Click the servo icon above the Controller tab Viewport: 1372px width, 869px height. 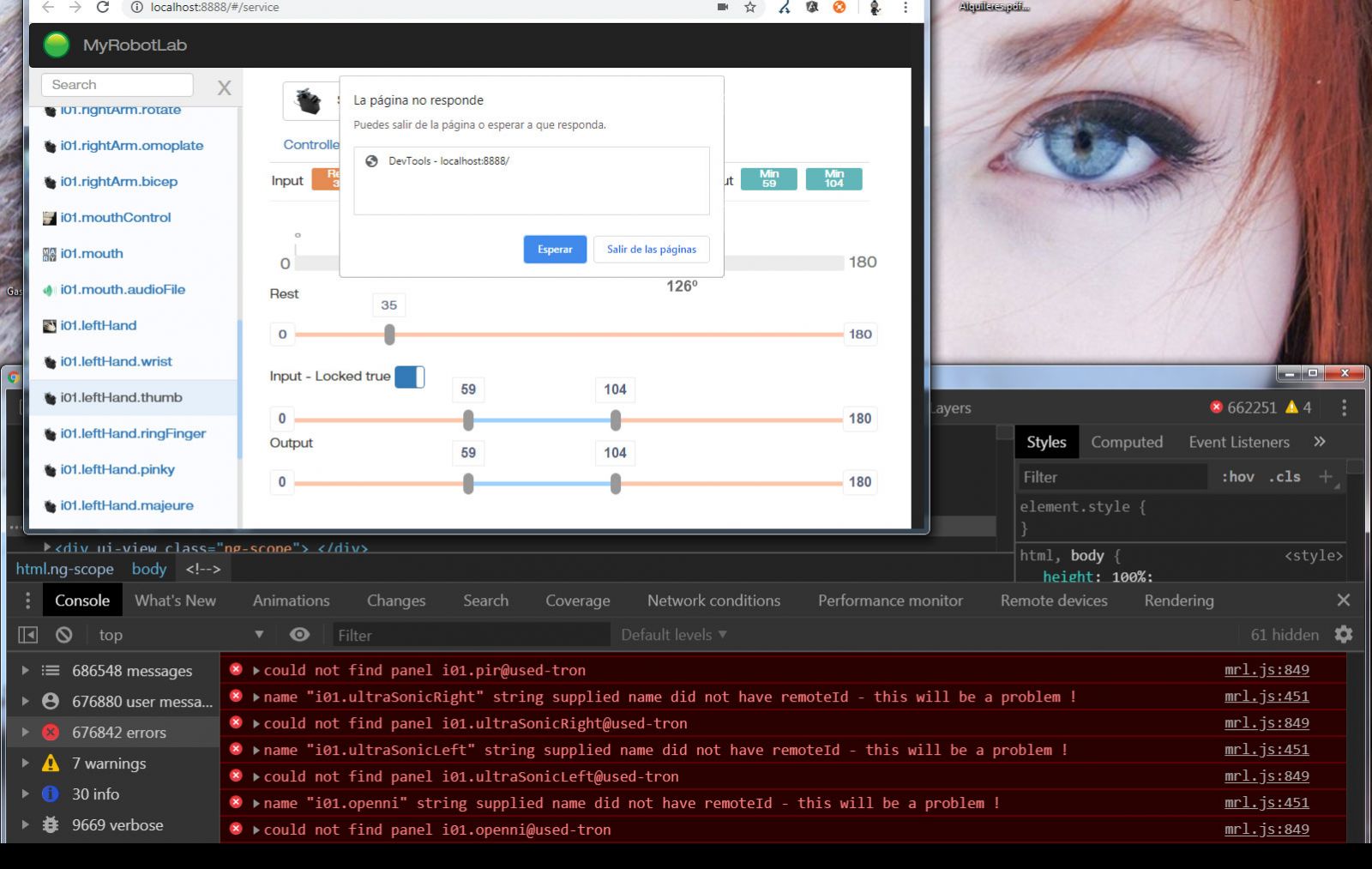(x=309, y=101)
